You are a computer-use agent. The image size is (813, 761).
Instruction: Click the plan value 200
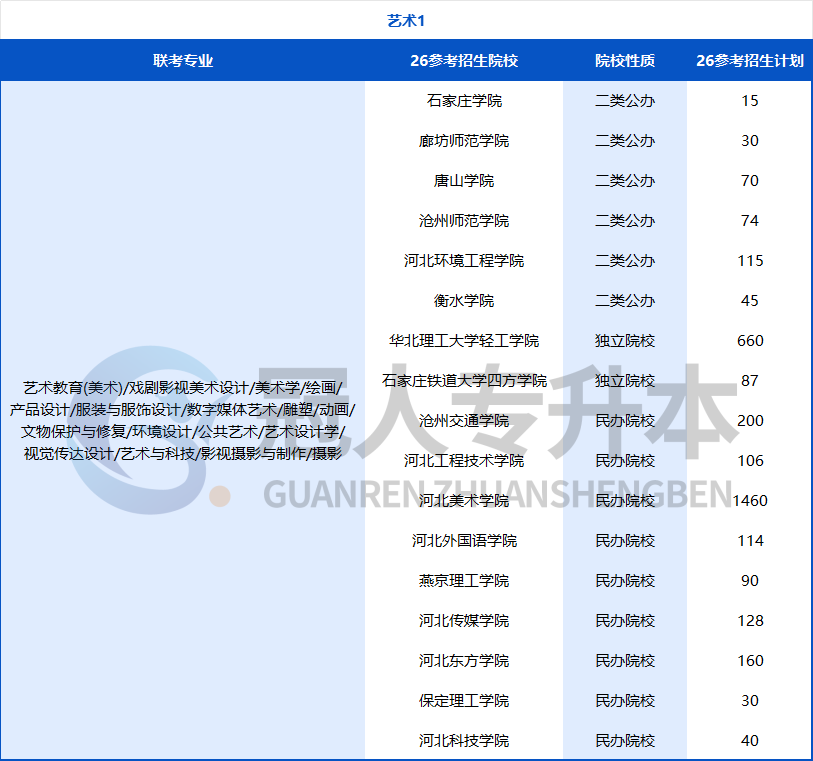(750, 420)
